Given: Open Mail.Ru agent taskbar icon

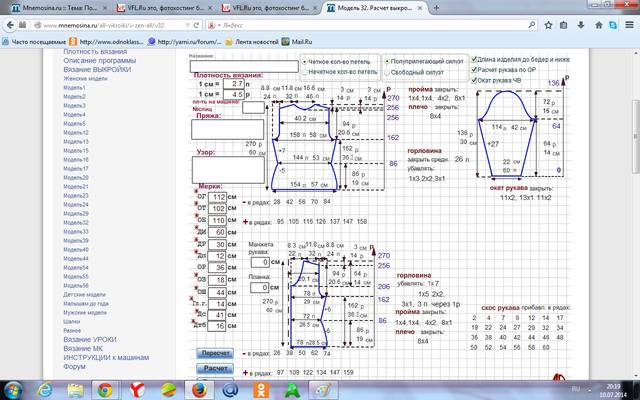Looking at the screenshot, I should pos(229,389).
